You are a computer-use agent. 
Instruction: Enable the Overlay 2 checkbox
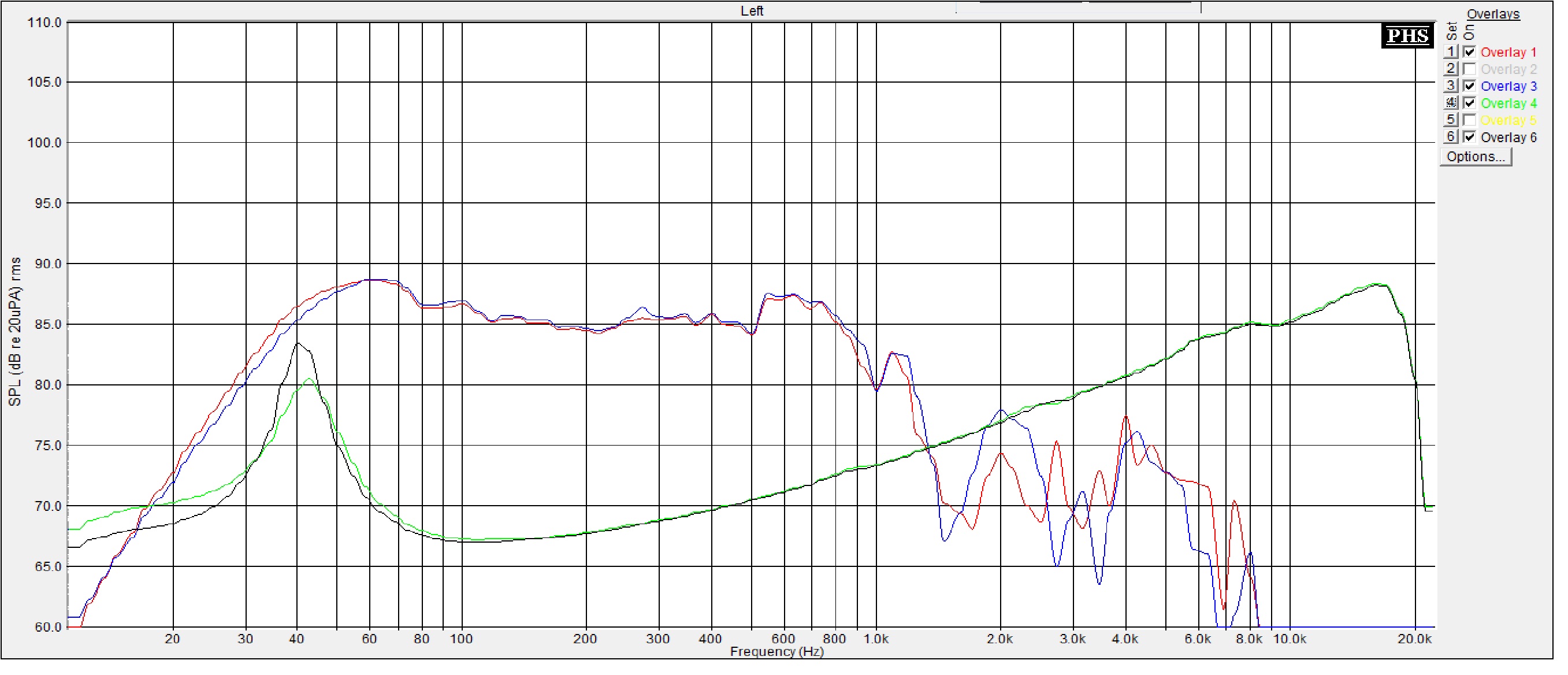point(1469,69)
